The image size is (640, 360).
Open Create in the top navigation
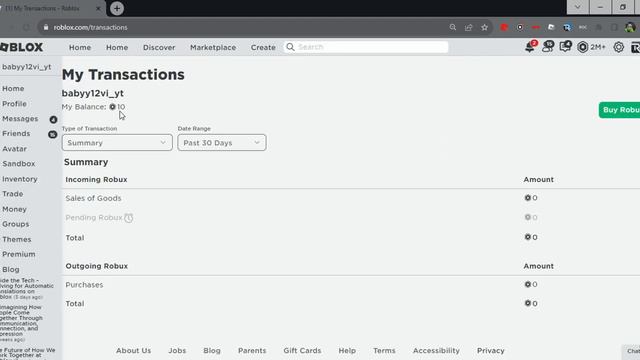(x=263, y=47)
